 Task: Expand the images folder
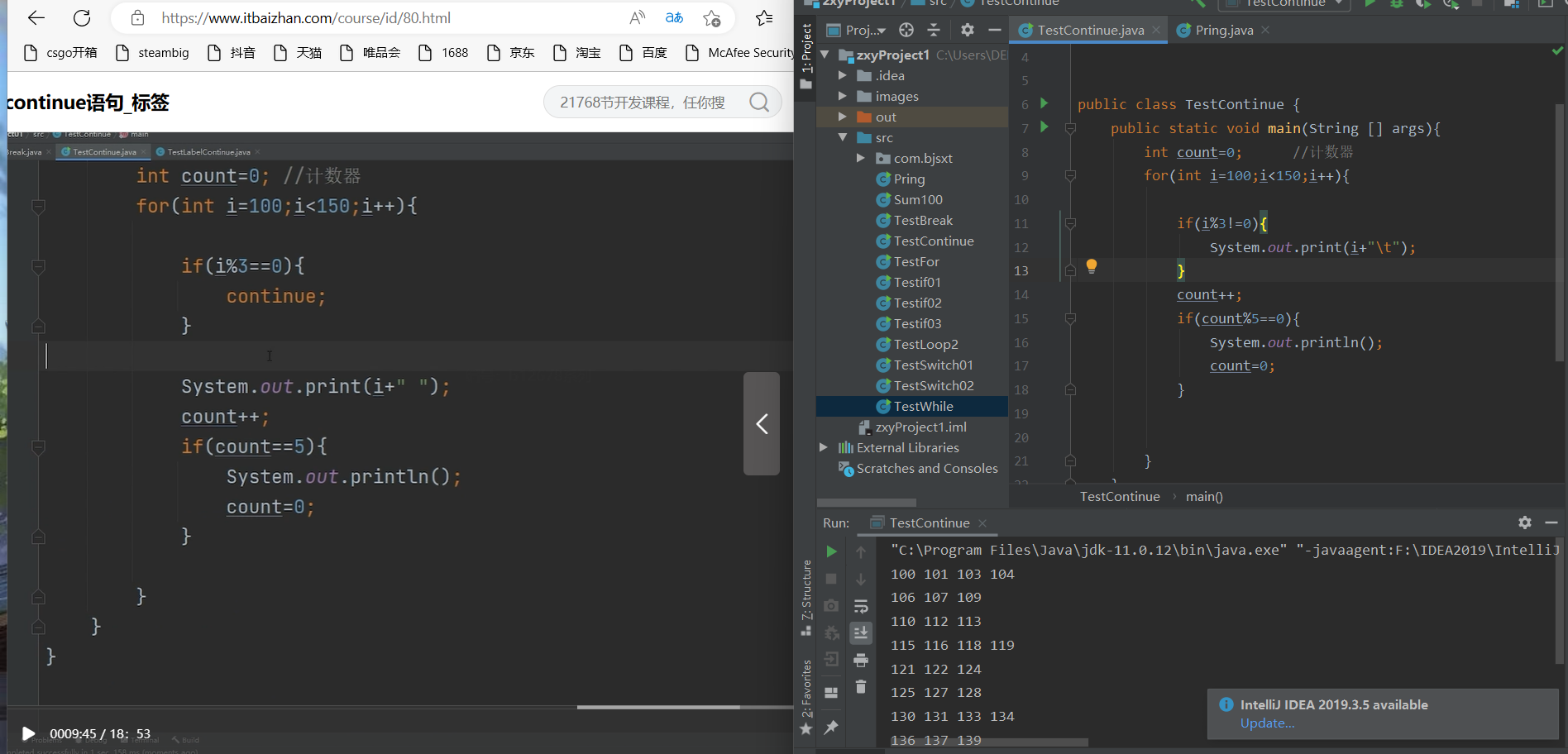point(843,96)
